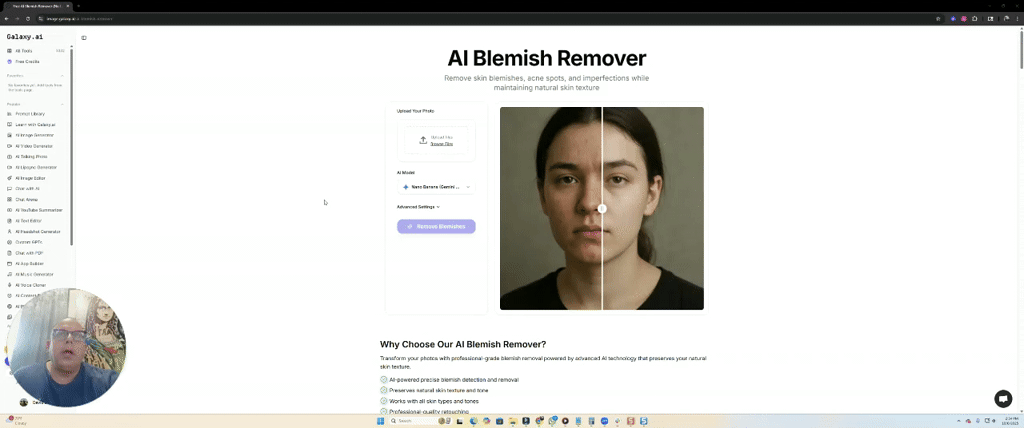
Task: Click the Galaxy.ai logo
Action: 25,37
